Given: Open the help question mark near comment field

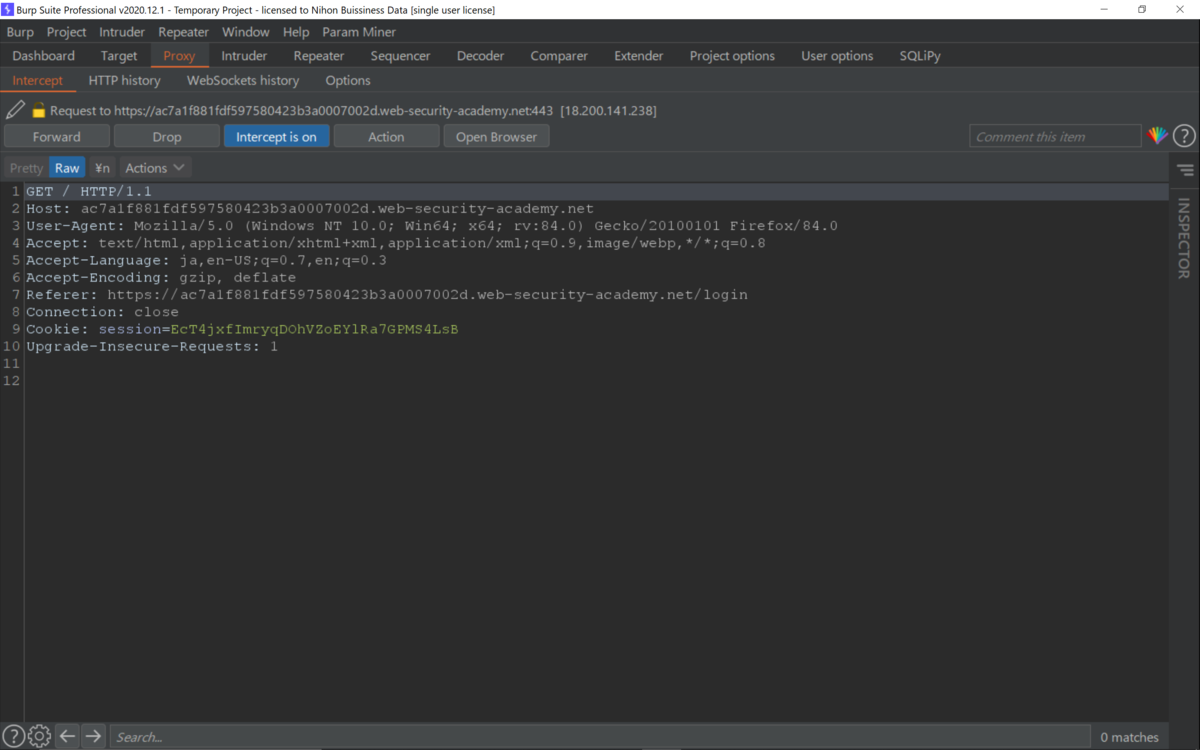Looking at the screenshot, I should 1184,136.
